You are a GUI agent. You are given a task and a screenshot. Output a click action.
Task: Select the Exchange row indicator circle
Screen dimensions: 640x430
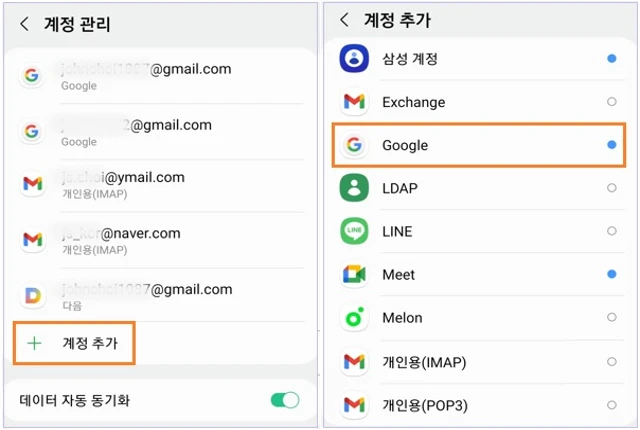611,102
